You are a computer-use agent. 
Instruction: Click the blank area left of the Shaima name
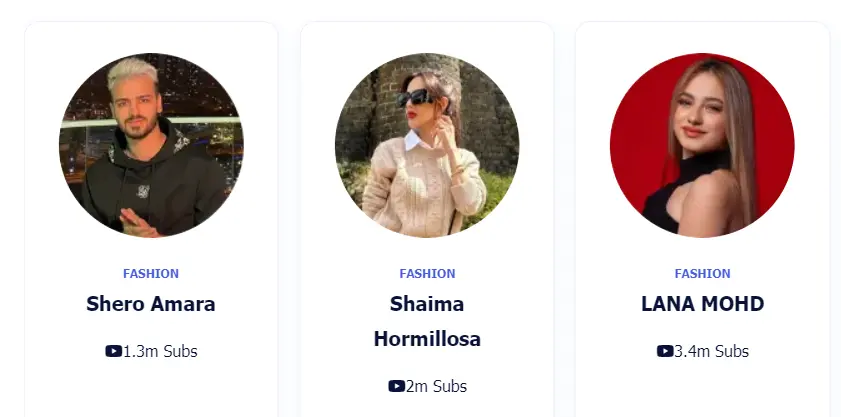point(340,304)
